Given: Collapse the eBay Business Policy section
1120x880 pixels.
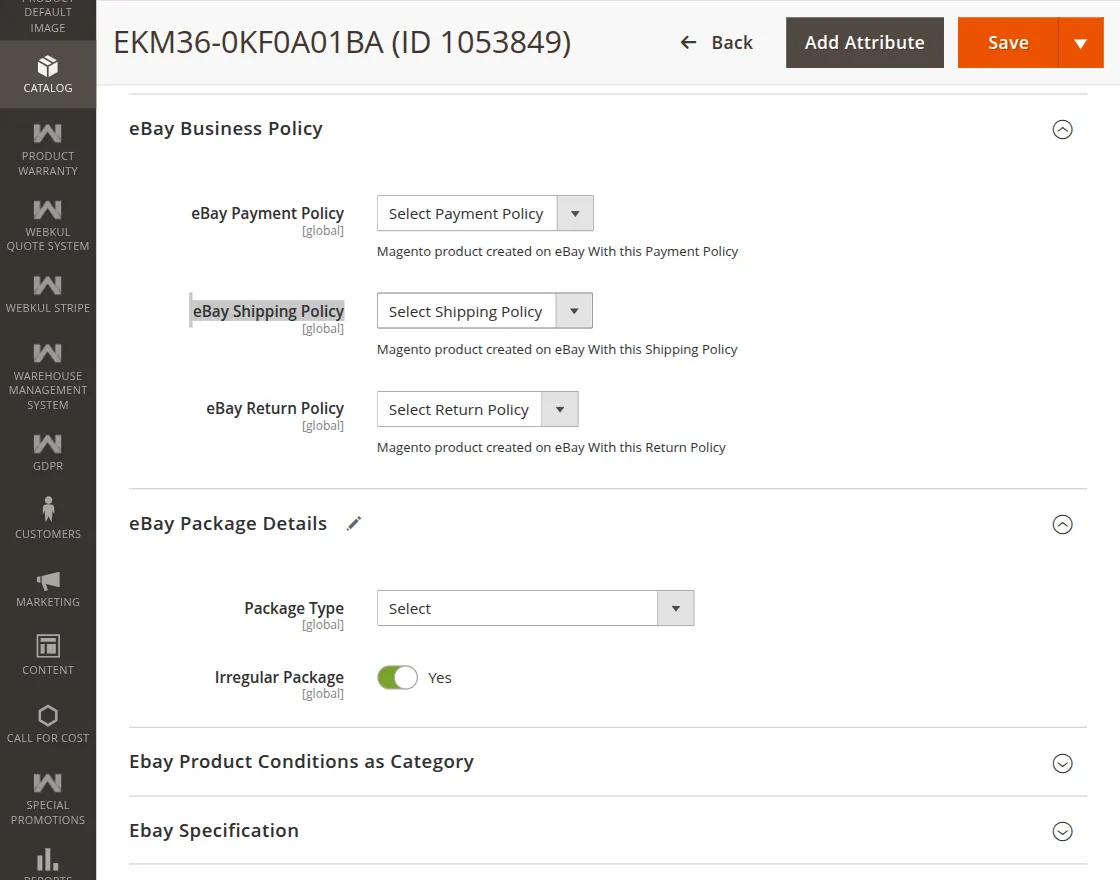Looking at the screenshot, I should point(1062,129).
